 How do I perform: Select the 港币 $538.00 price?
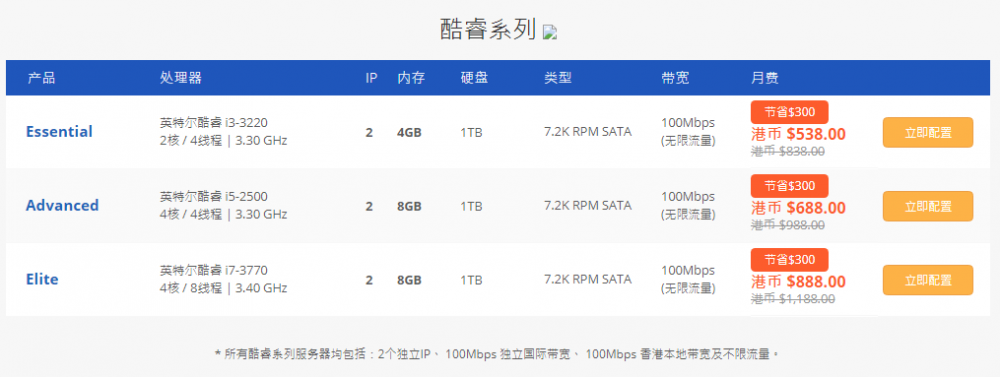point(798,134)
